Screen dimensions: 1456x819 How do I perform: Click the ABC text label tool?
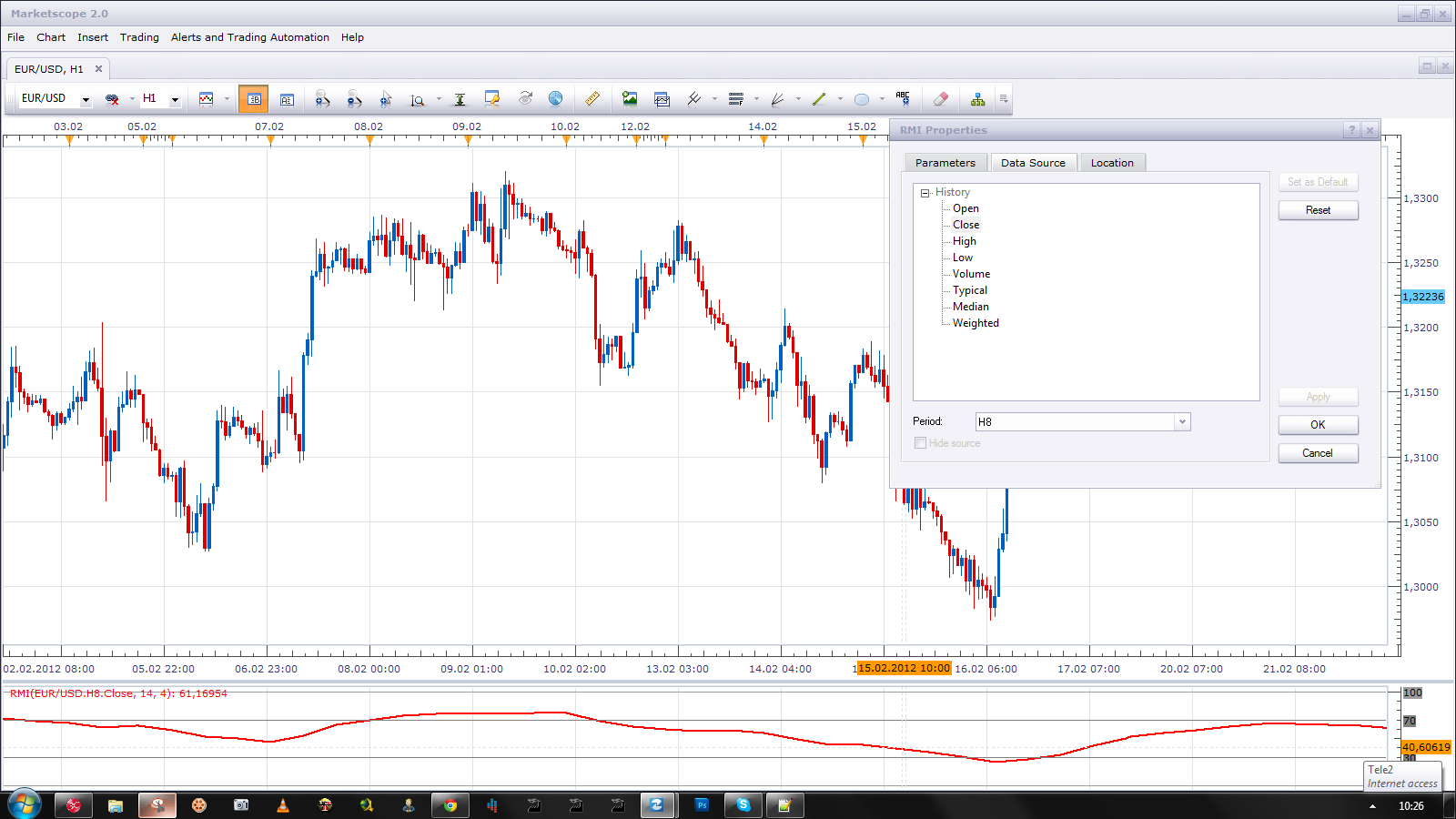tap(903, 98)
